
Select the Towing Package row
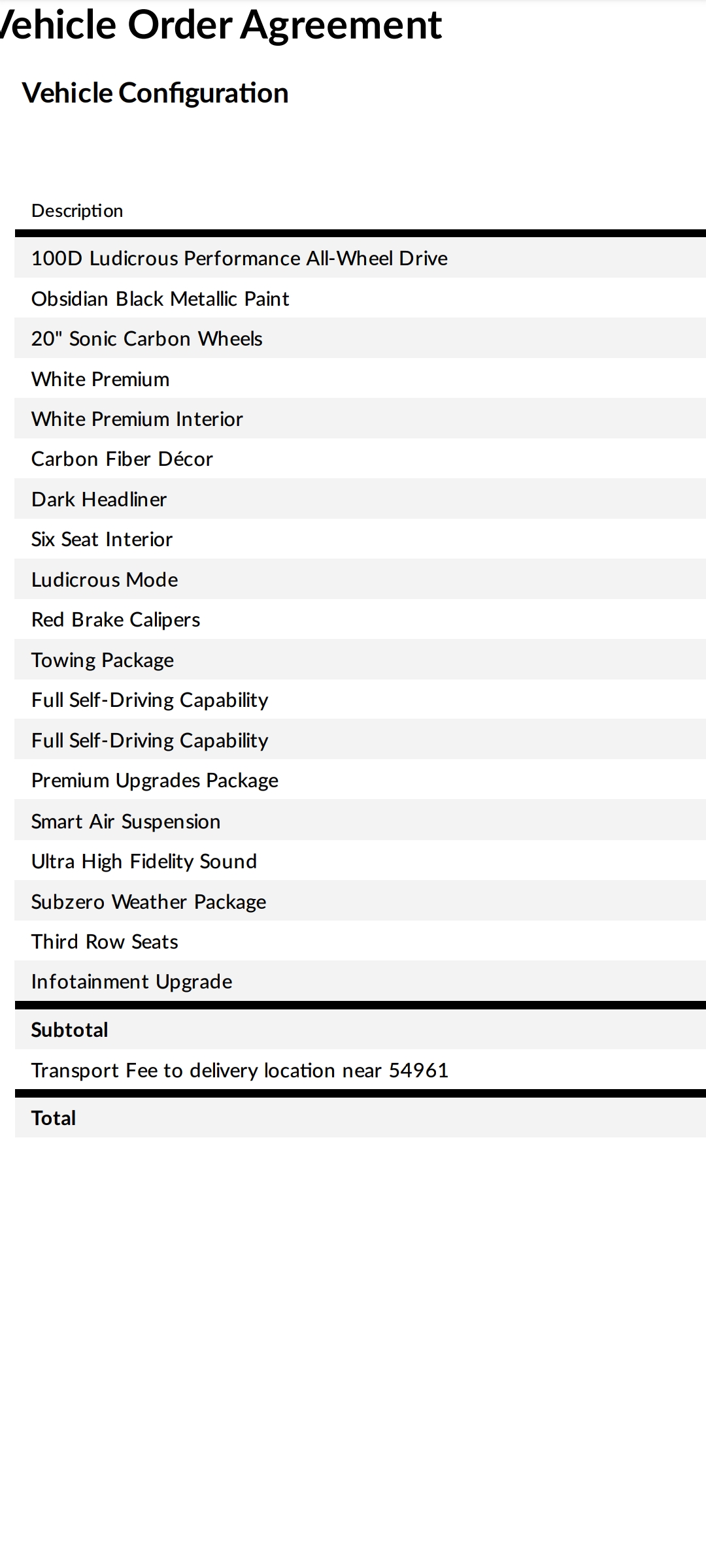[103, 661]
